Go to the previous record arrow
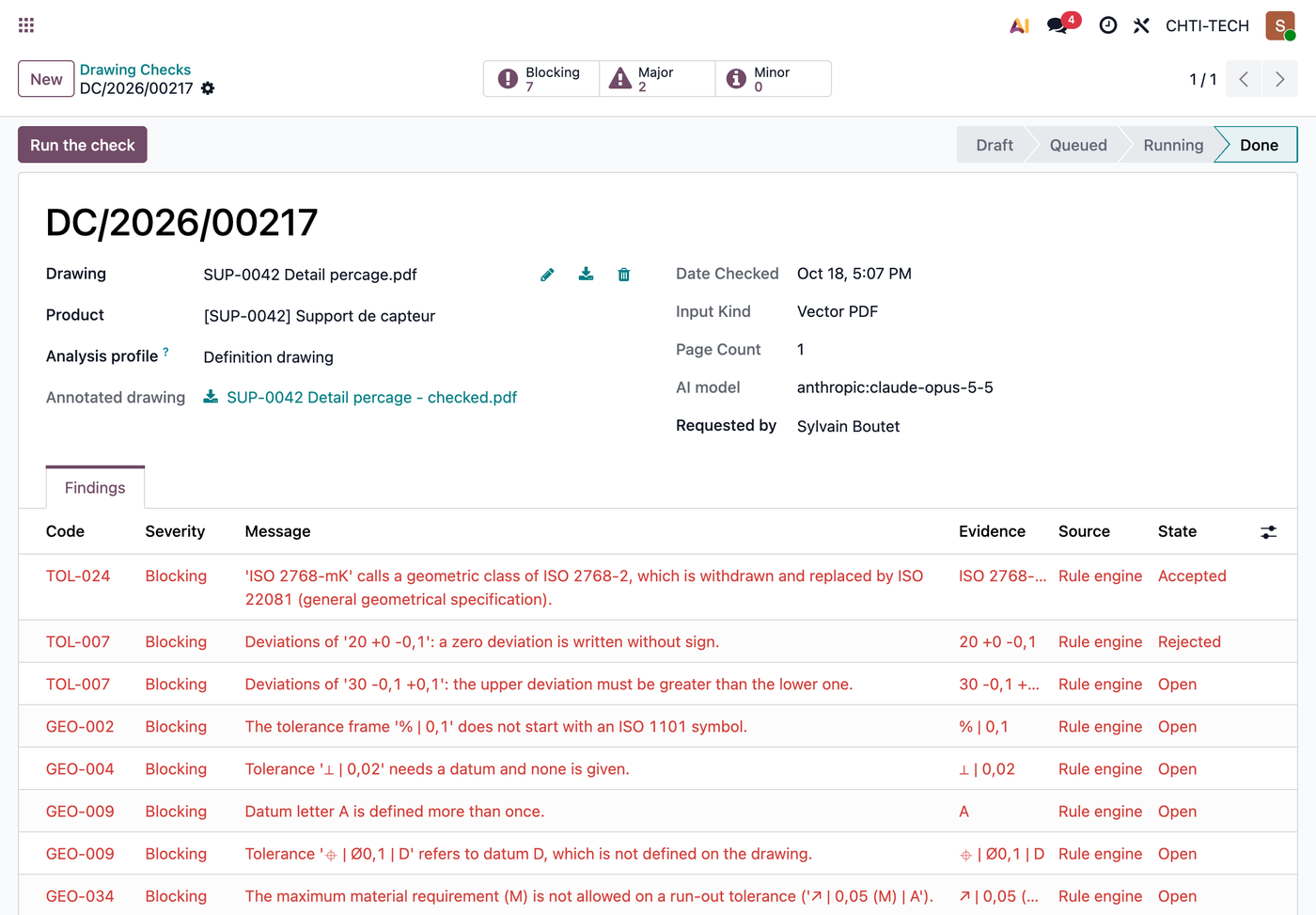 (x=1244, y=79)
